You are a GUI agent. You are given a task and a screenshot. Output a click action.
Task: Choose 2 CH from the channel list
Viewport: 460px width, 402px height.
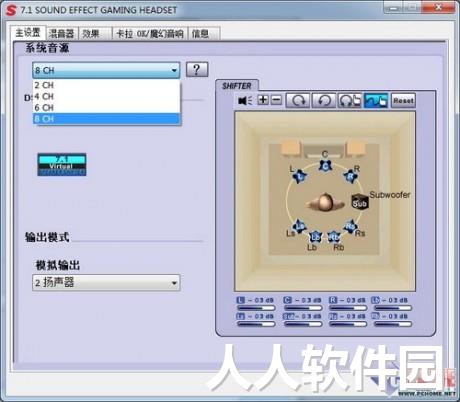[x=106, y=85]
